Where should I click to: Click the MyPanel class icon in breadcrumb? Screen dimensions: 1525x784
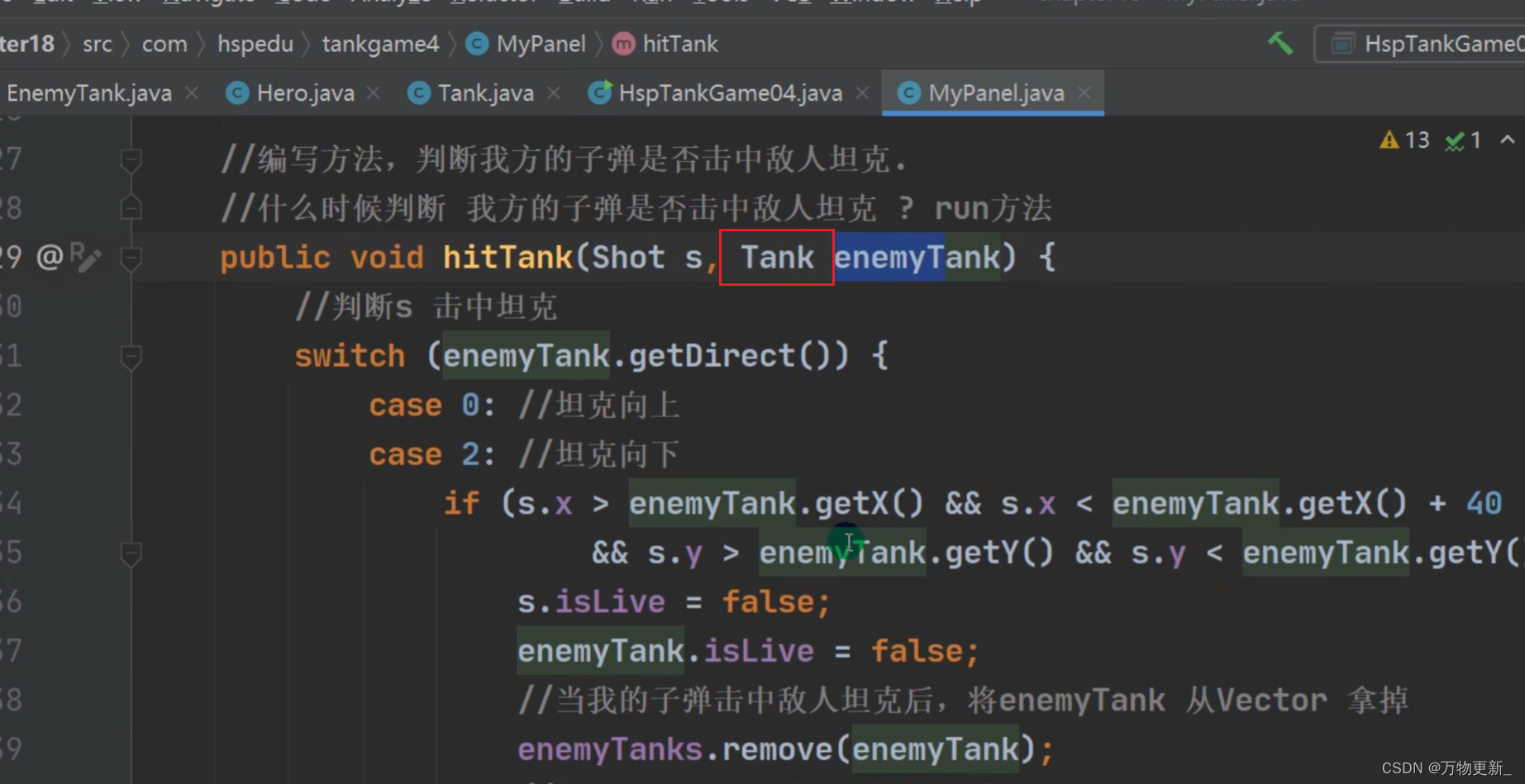(x=477, y=44)
